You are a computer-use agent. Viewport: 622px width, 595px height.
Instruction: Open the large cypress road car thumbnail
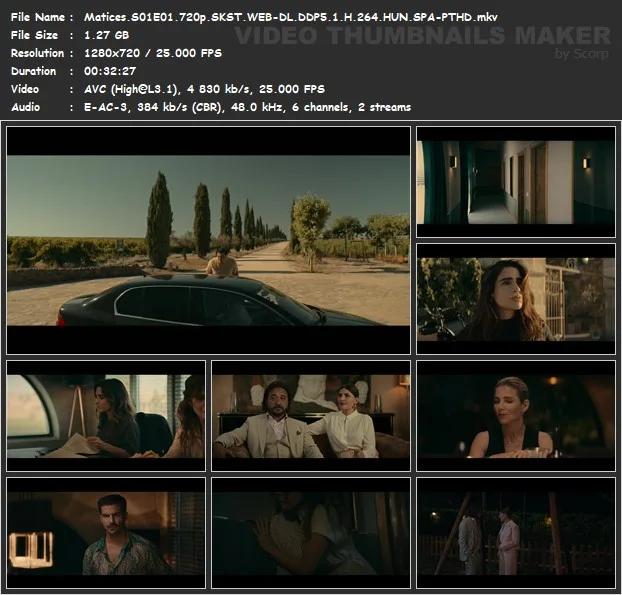click(209, 240)
